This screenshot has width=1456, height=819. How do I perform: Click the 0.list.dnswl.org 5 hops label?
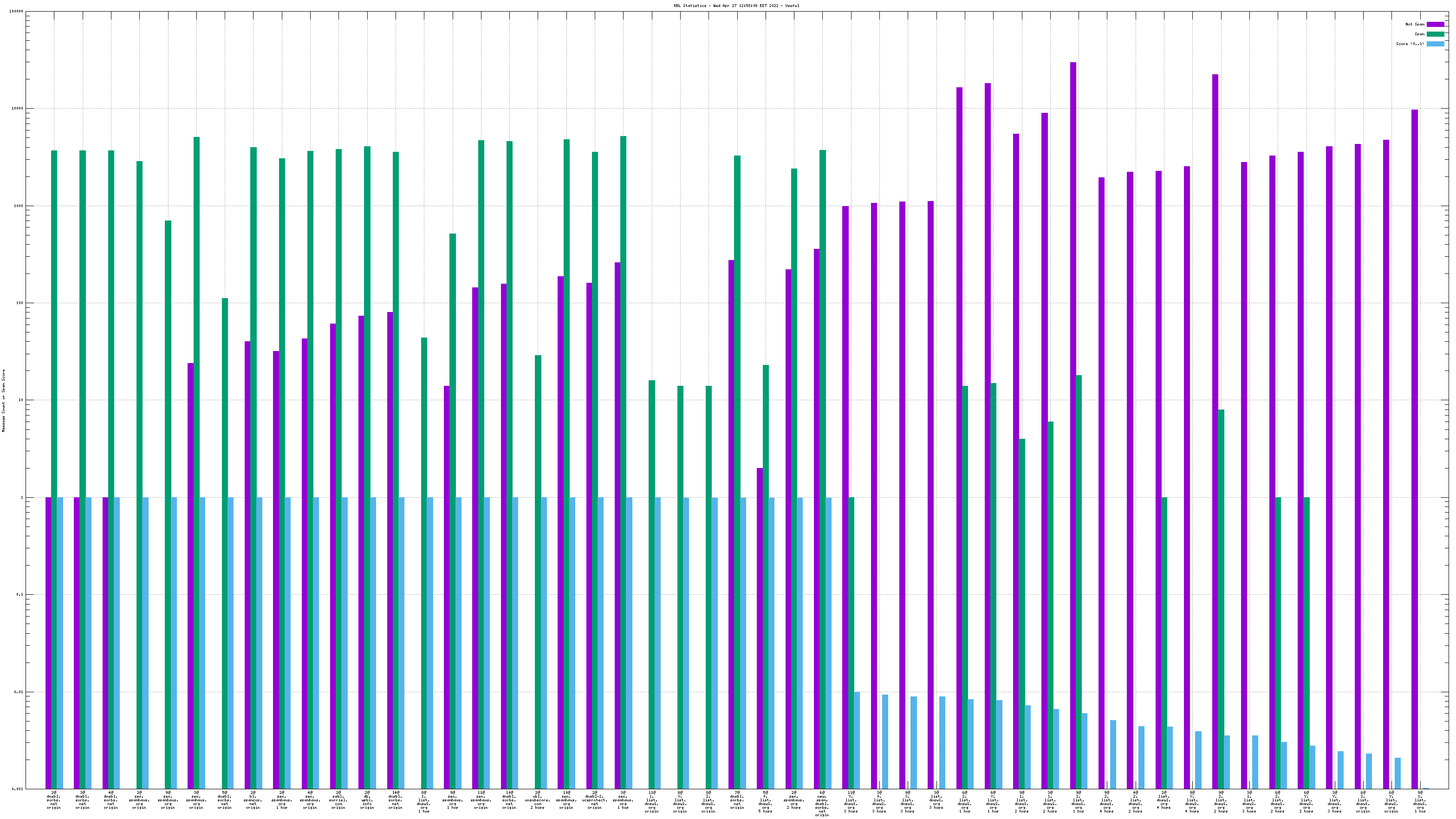[765, 801]
